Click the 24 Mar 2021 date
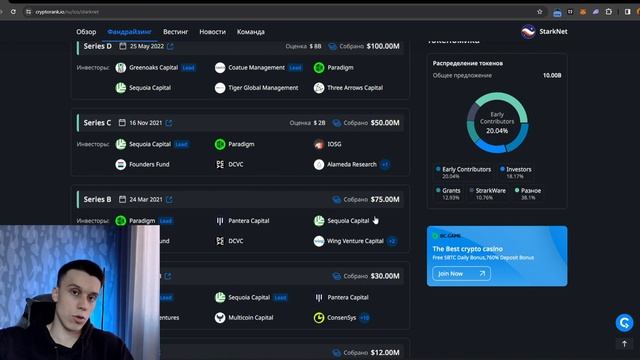Image resolution: width=640 pixels, height=360 pixels. [146, 200]
